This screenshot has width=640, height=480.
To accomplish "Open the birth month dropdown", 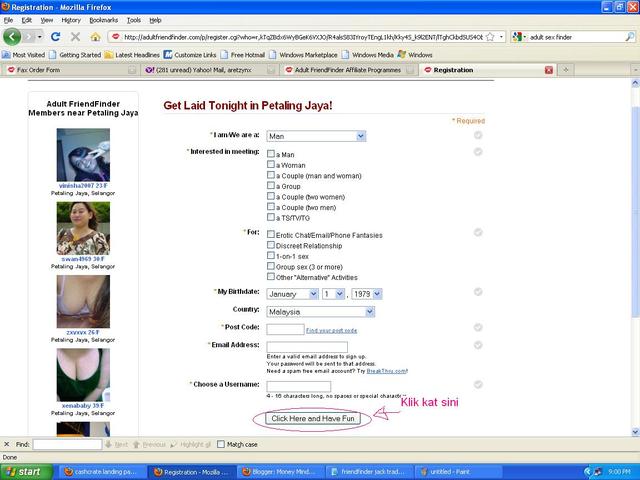I will pyautogui.click(x=292, y=294).
